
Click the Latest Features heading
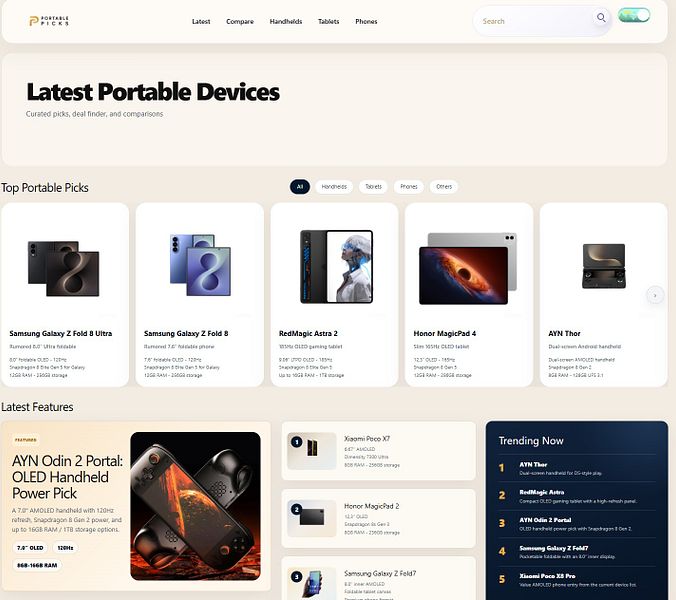click(x=37, y=407)
